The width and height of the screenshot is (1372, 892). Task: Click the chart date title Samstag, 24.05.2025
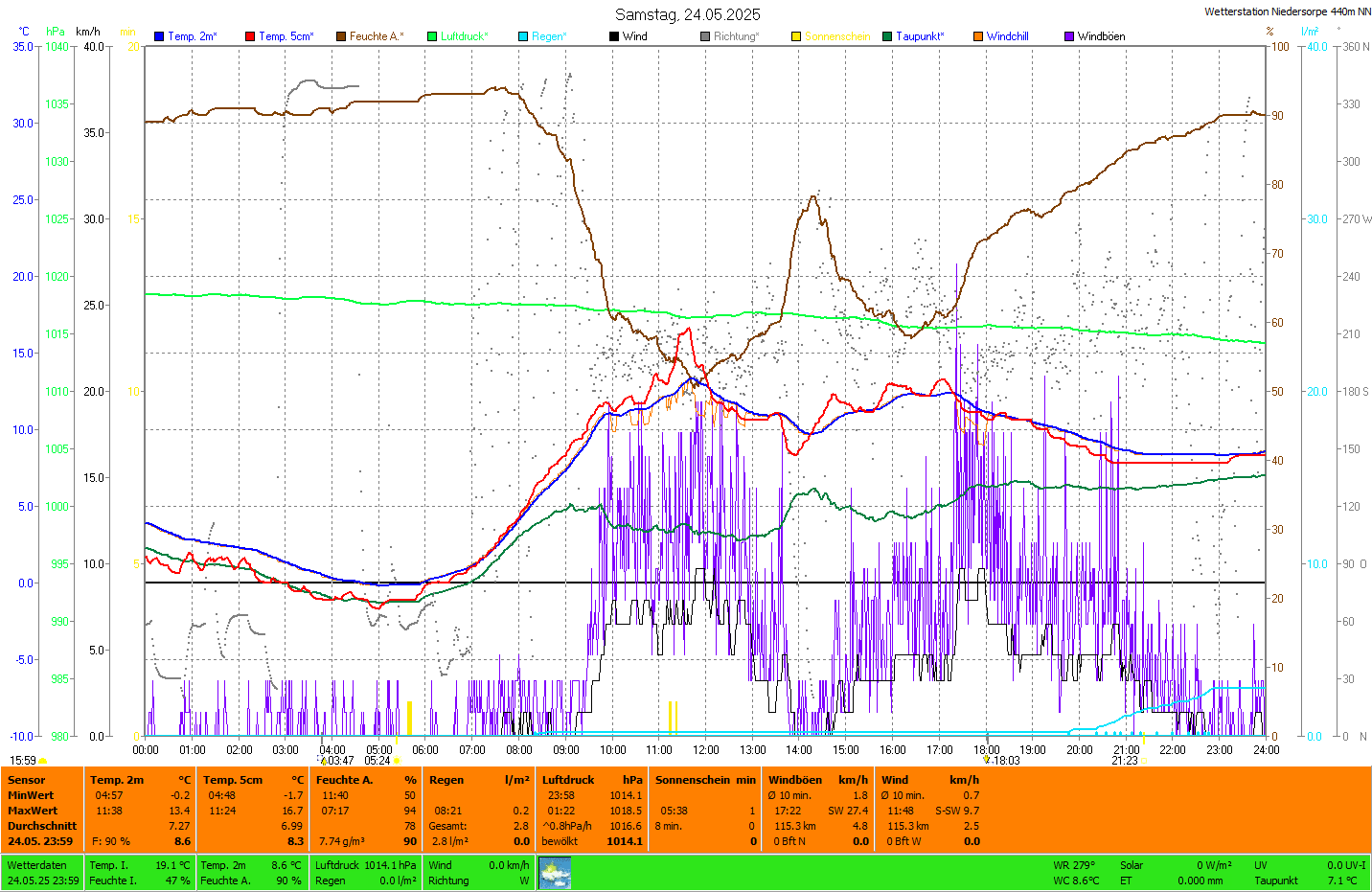tap(687, 14)
